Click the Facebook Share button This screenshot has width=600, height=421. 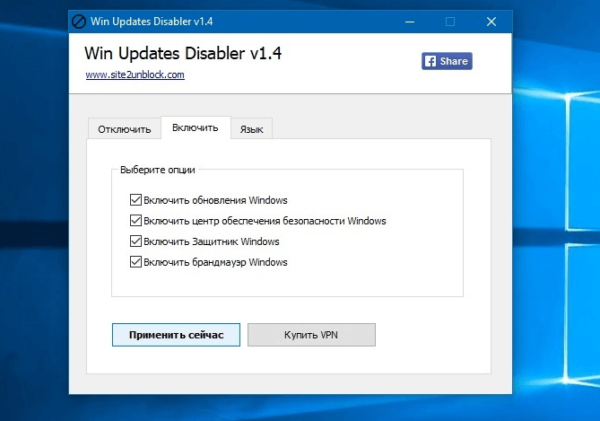coord(447,61)
